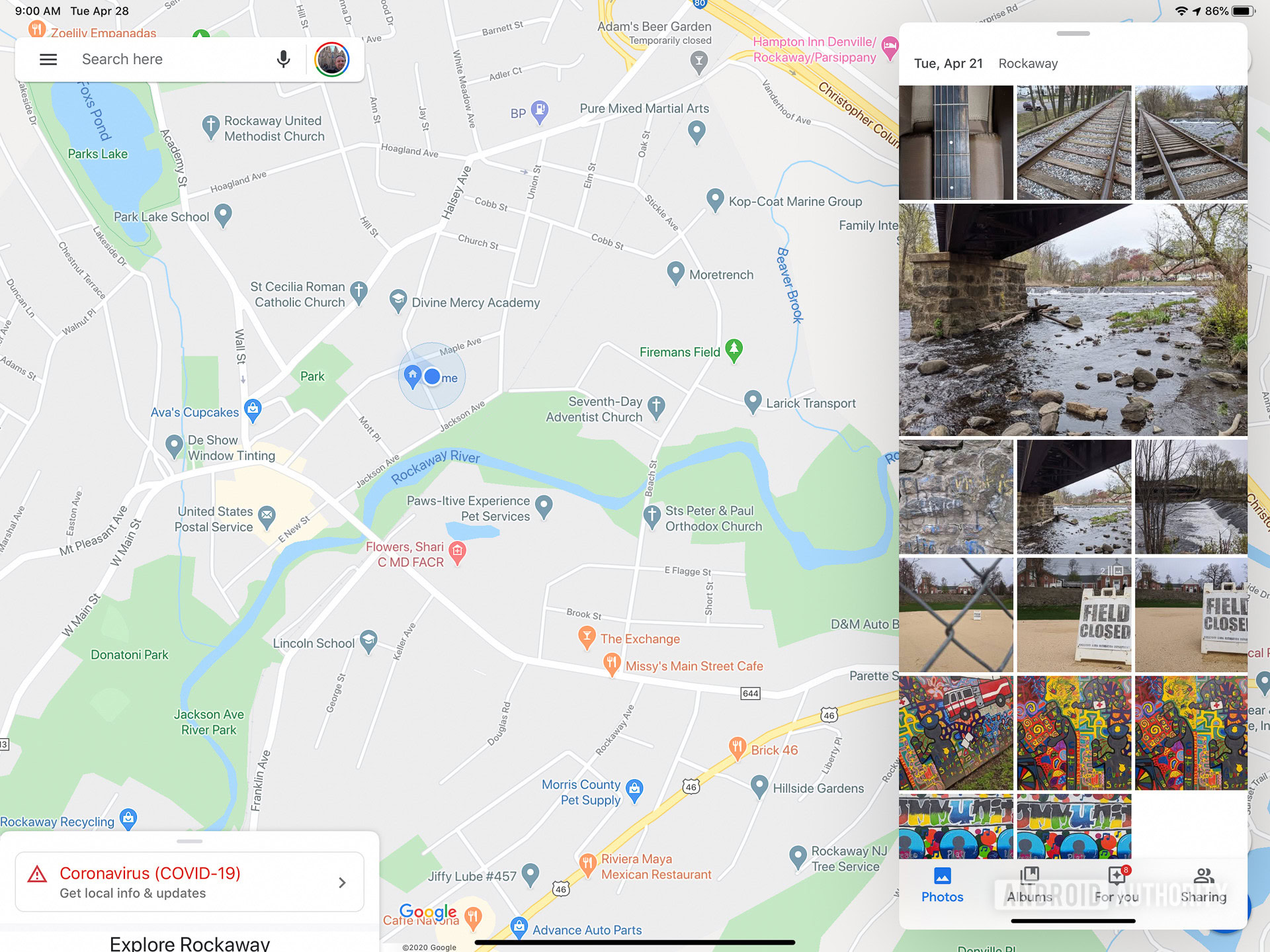Select the Firemans Field park marker

point(734,351)
